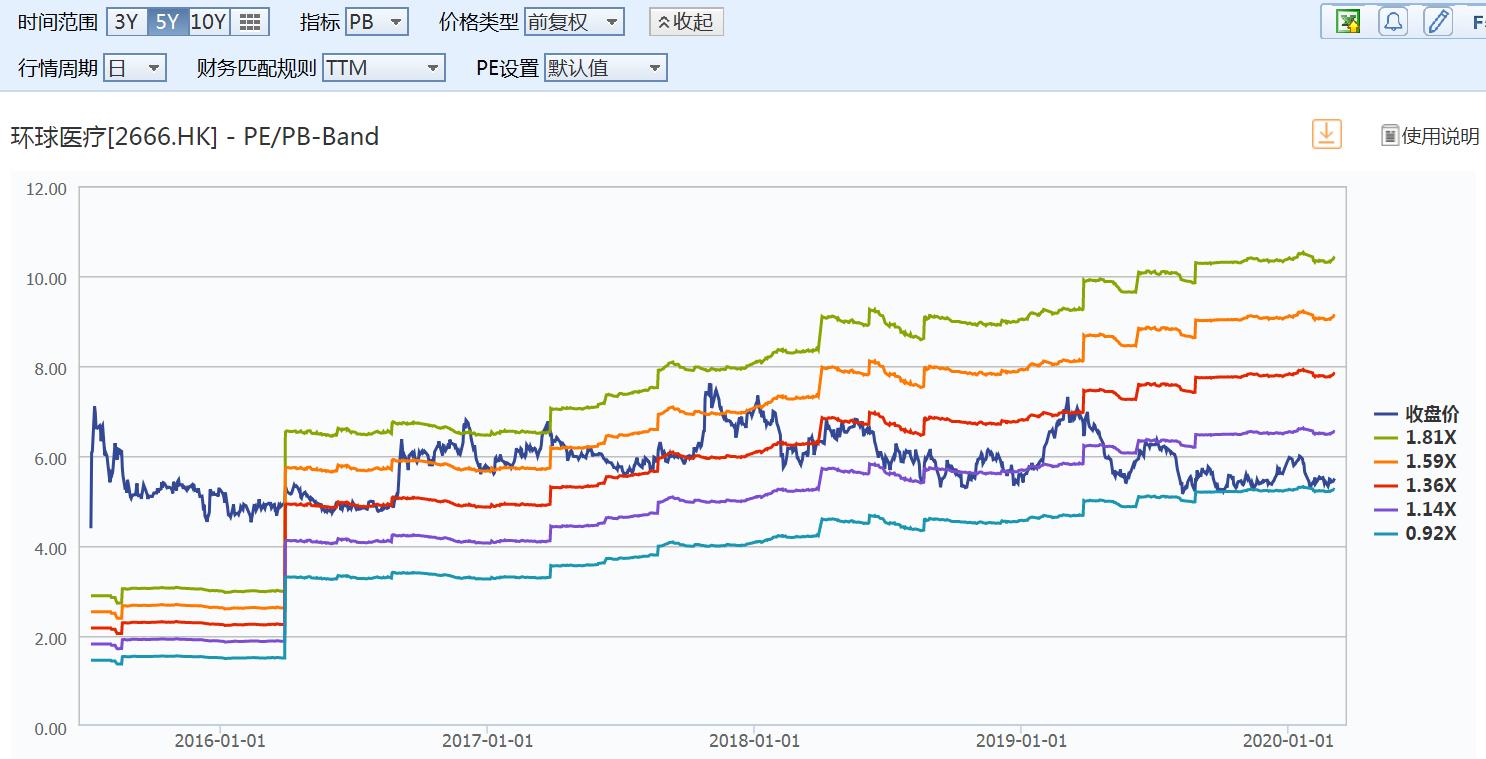Expand the 财务匹配规则 TTM dropdown
The height and width of the screenshot is (759, 1486).
(x=383, y=68)
